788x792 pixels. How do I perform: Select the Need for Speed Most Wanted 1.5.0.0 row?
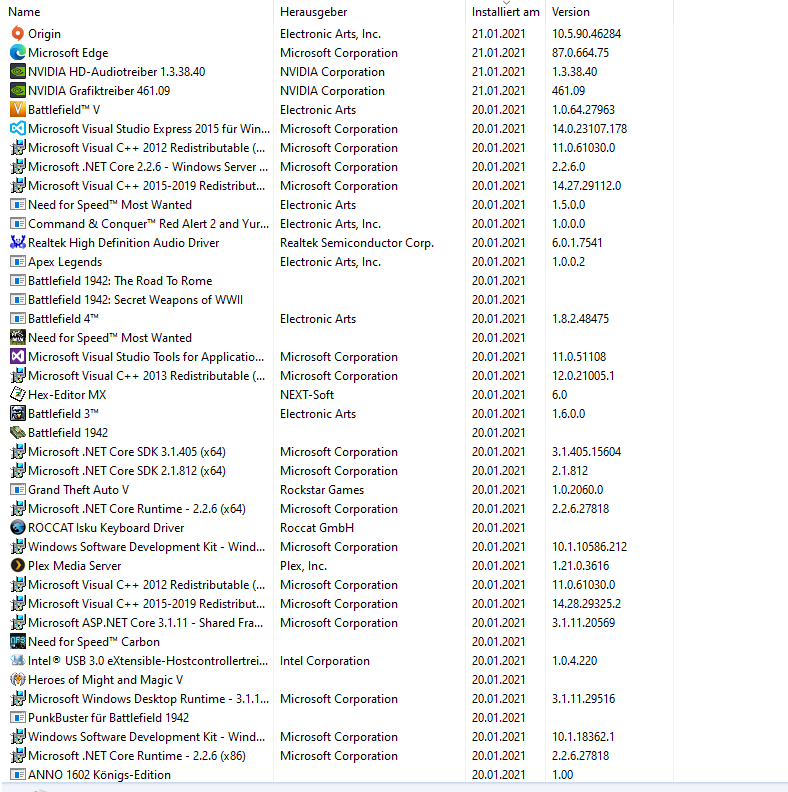coord(336,205)
